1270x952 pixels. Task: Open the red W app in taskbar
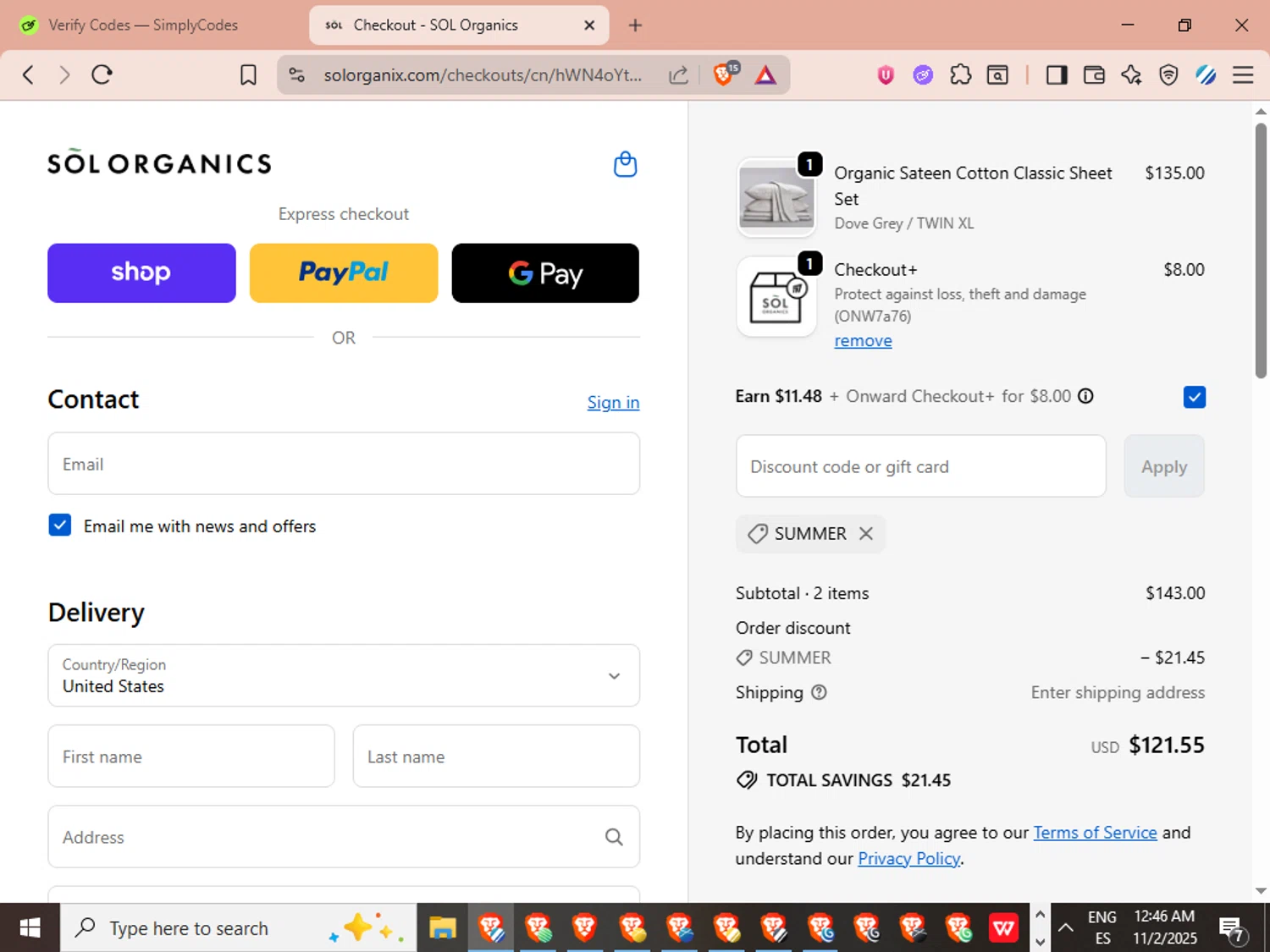point(1002,928)
